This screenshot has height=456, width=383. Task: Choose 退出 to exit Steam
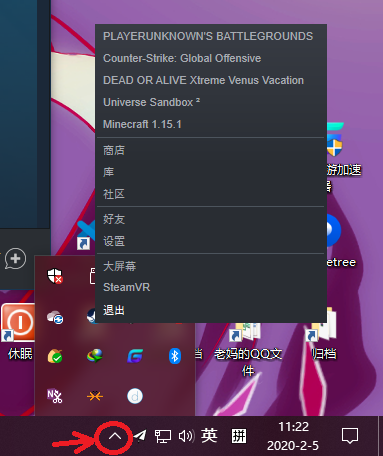click(x=210, y=310)
